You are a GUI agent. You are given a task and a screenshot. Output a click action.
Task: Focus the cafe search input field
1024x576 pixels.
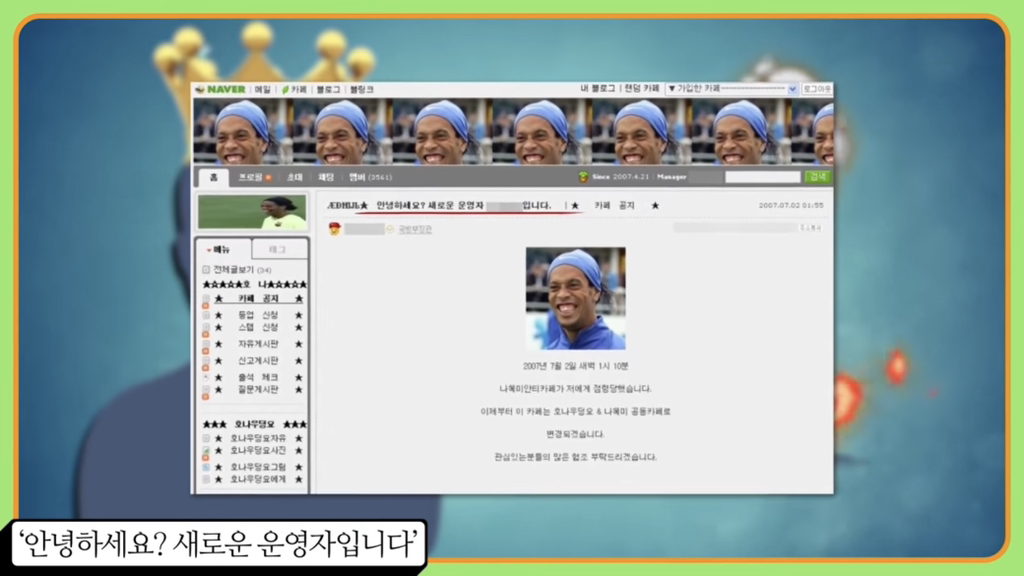coord(762,177)
